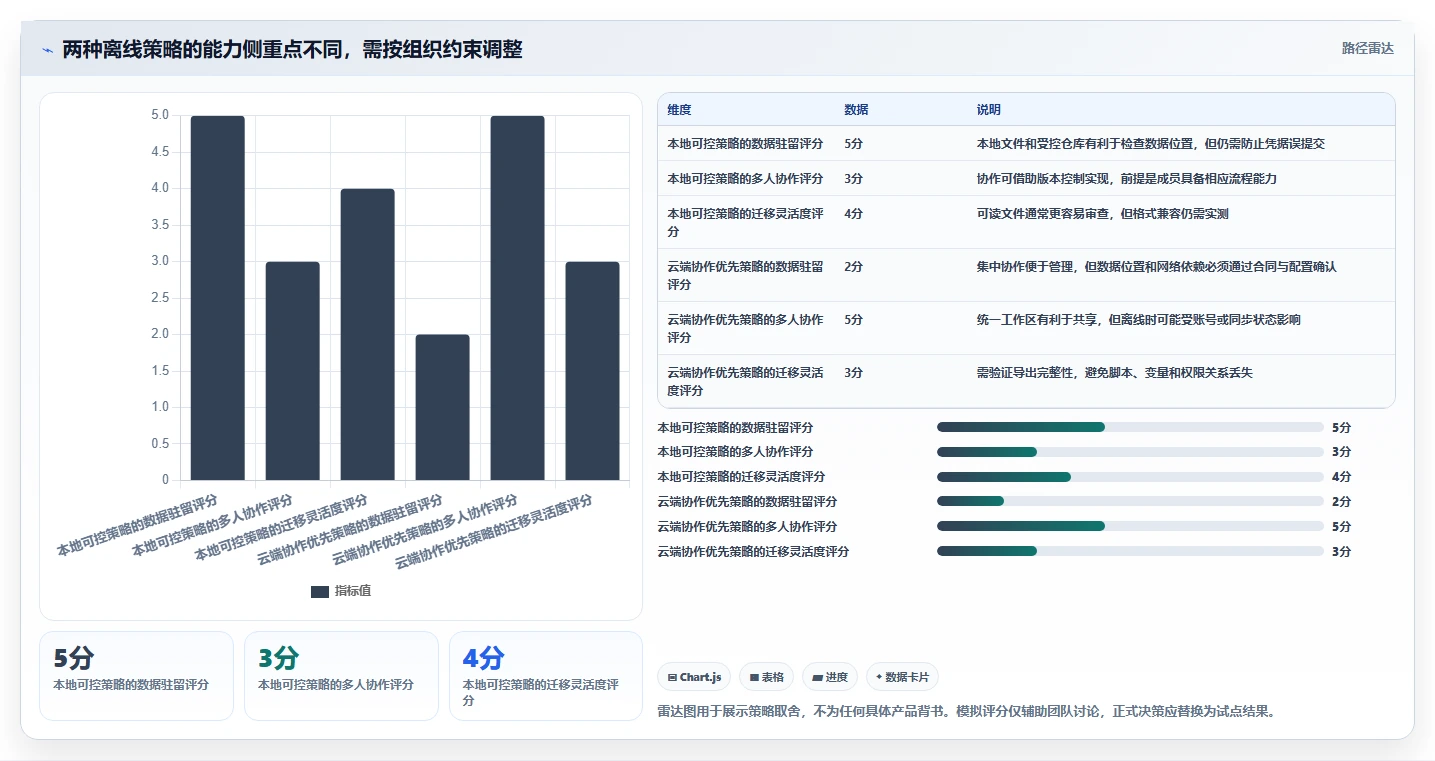Click the bar for 云端协作优先策略的多人协作评分
The height and width of the screenshot is (761, 1435).
[x=518, y=298]
